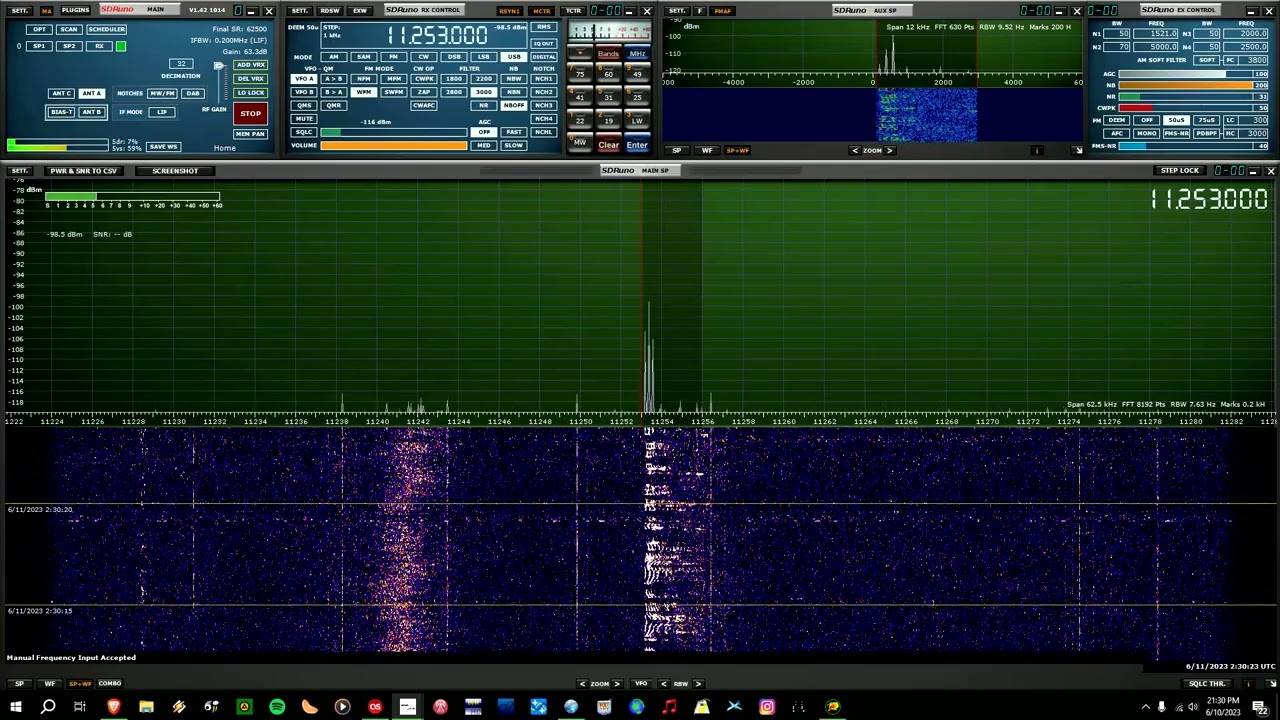Toggle the green RX indicator square

tap(121, 46)
